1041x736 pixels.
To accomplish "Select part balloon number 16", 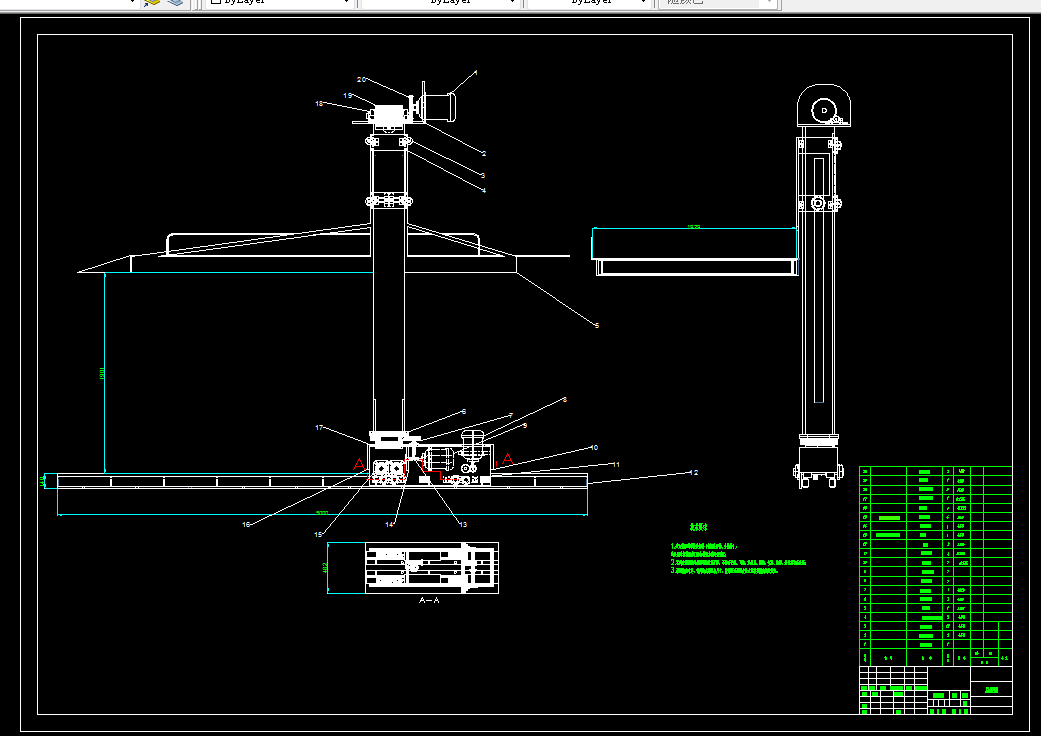I will pyautogui.click(x=246, y=524).
